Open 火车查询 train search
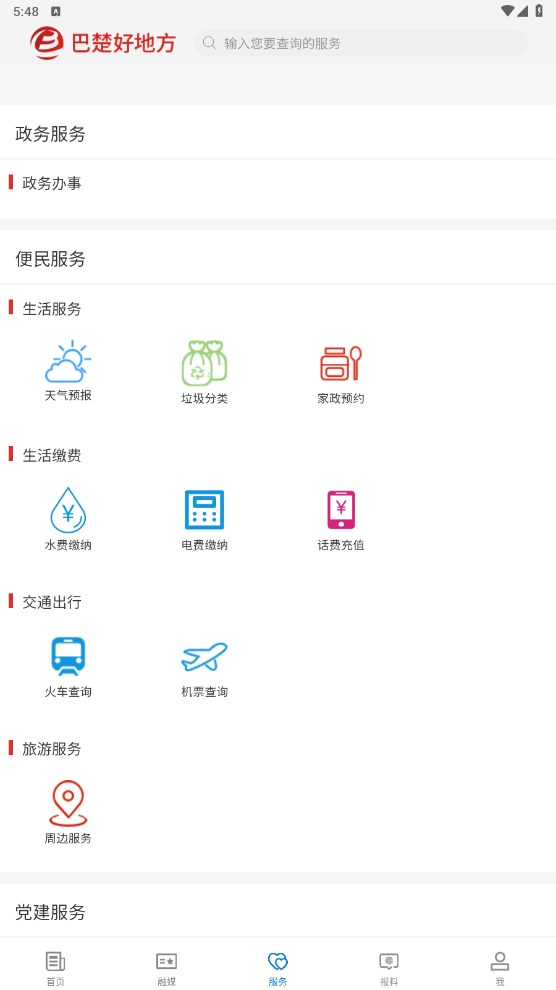 [x=68, y=657]
